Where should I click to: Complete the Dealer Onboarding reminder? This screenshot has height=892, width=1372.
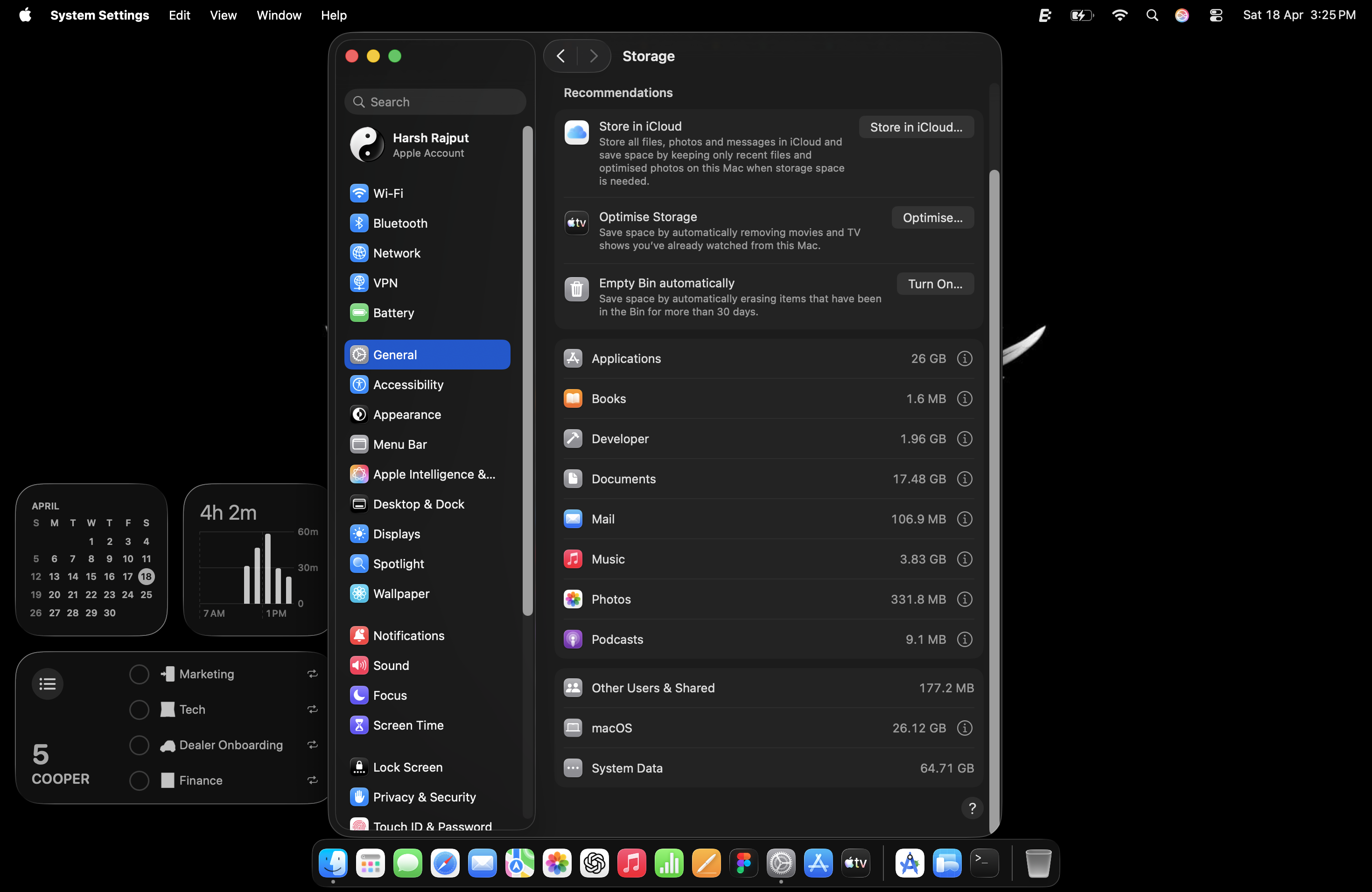coord(139,745)
